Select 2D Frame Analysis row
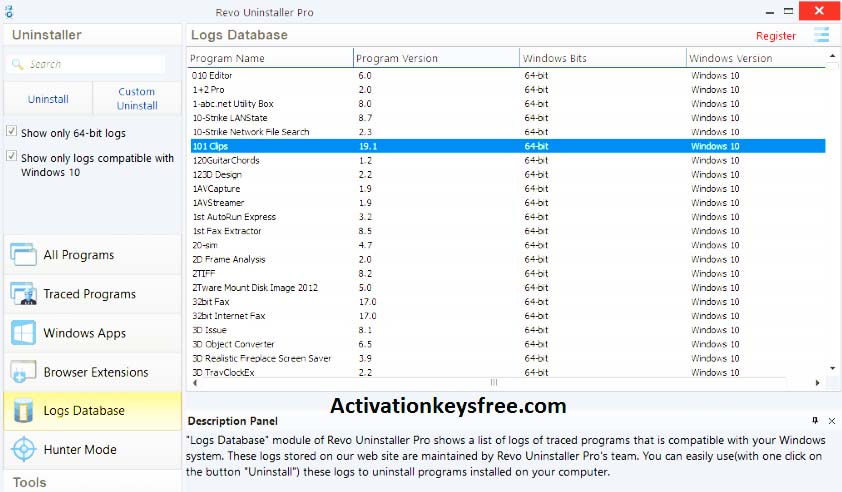The width and height of the screenshot is (842, 492). coord(508,259)
